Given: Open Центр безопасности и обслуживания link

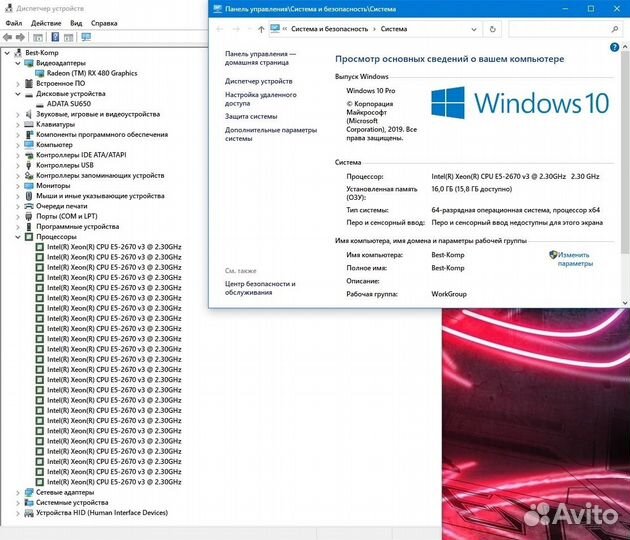Looking at the screenshot, I should click(260, 288).
